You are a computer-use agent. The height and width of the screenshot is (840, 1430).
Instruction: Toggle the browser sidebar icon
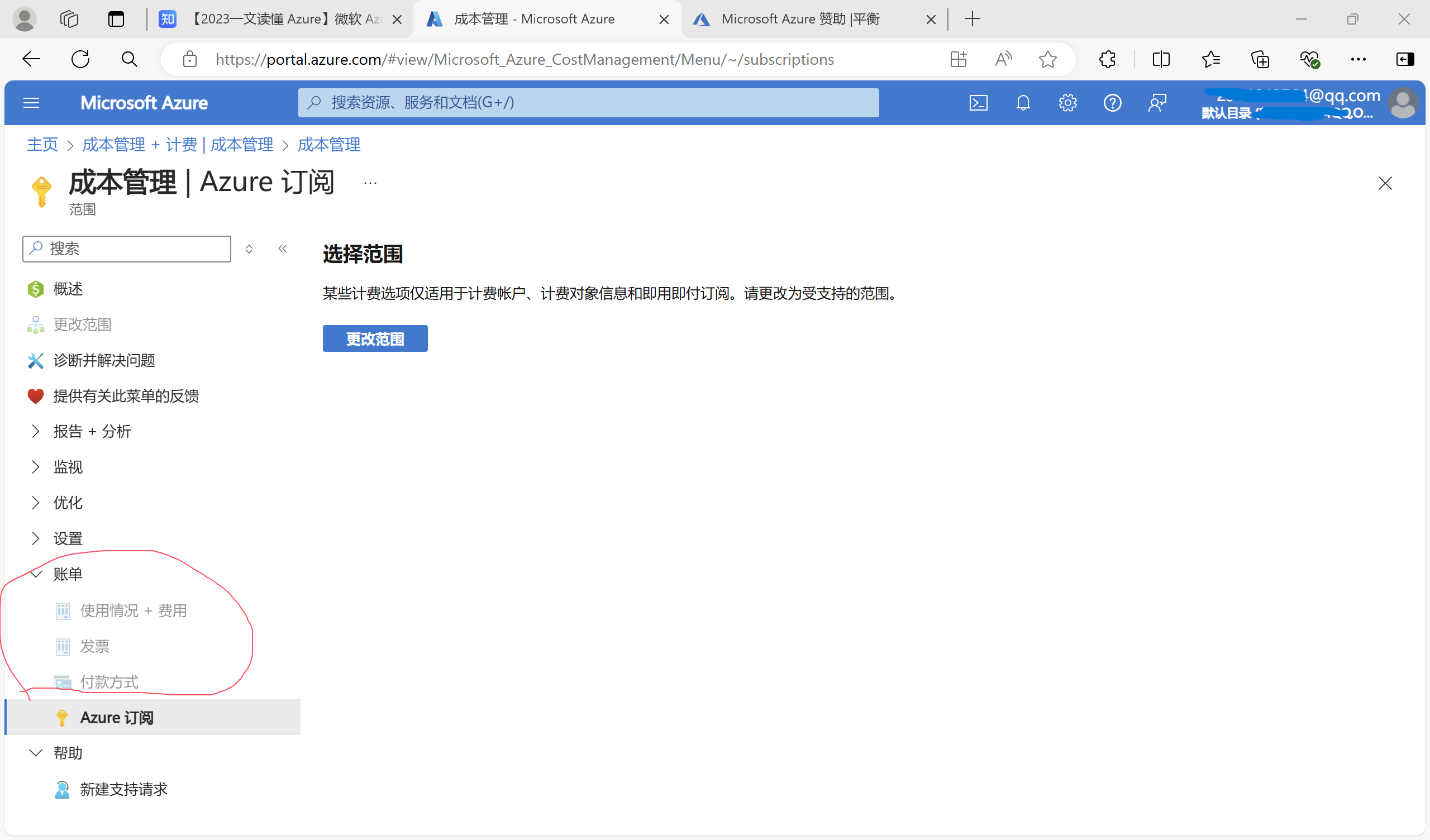(1404, 59)
